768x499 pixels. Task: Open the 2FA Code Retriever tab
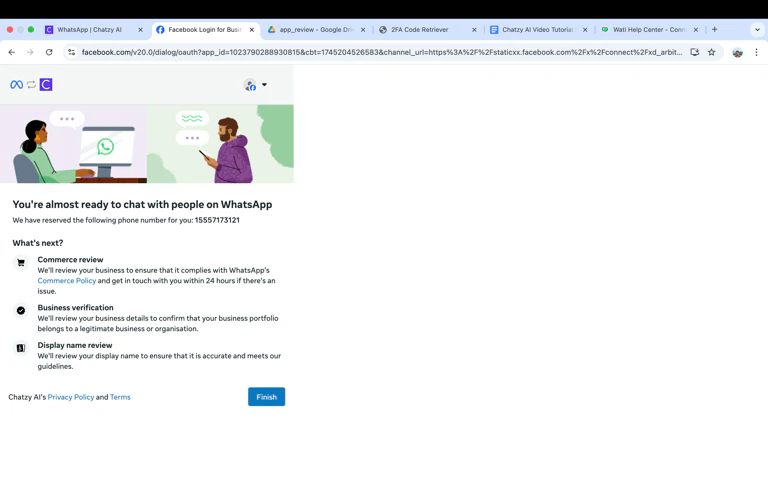tap(420, 30)
